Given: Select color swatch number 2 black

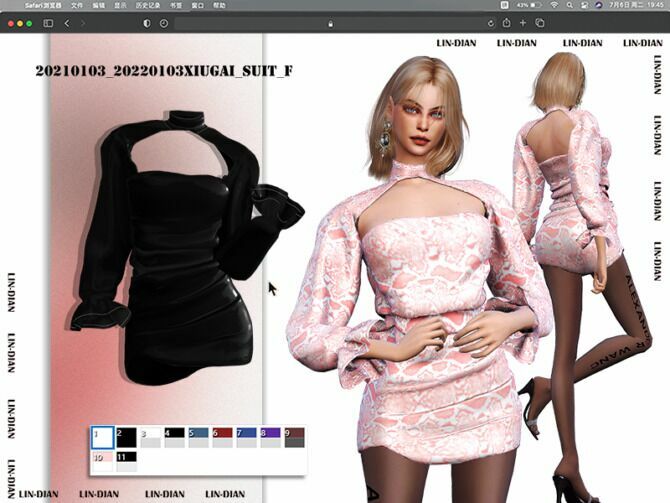Looking at the screenshot, I should point(126,438).
